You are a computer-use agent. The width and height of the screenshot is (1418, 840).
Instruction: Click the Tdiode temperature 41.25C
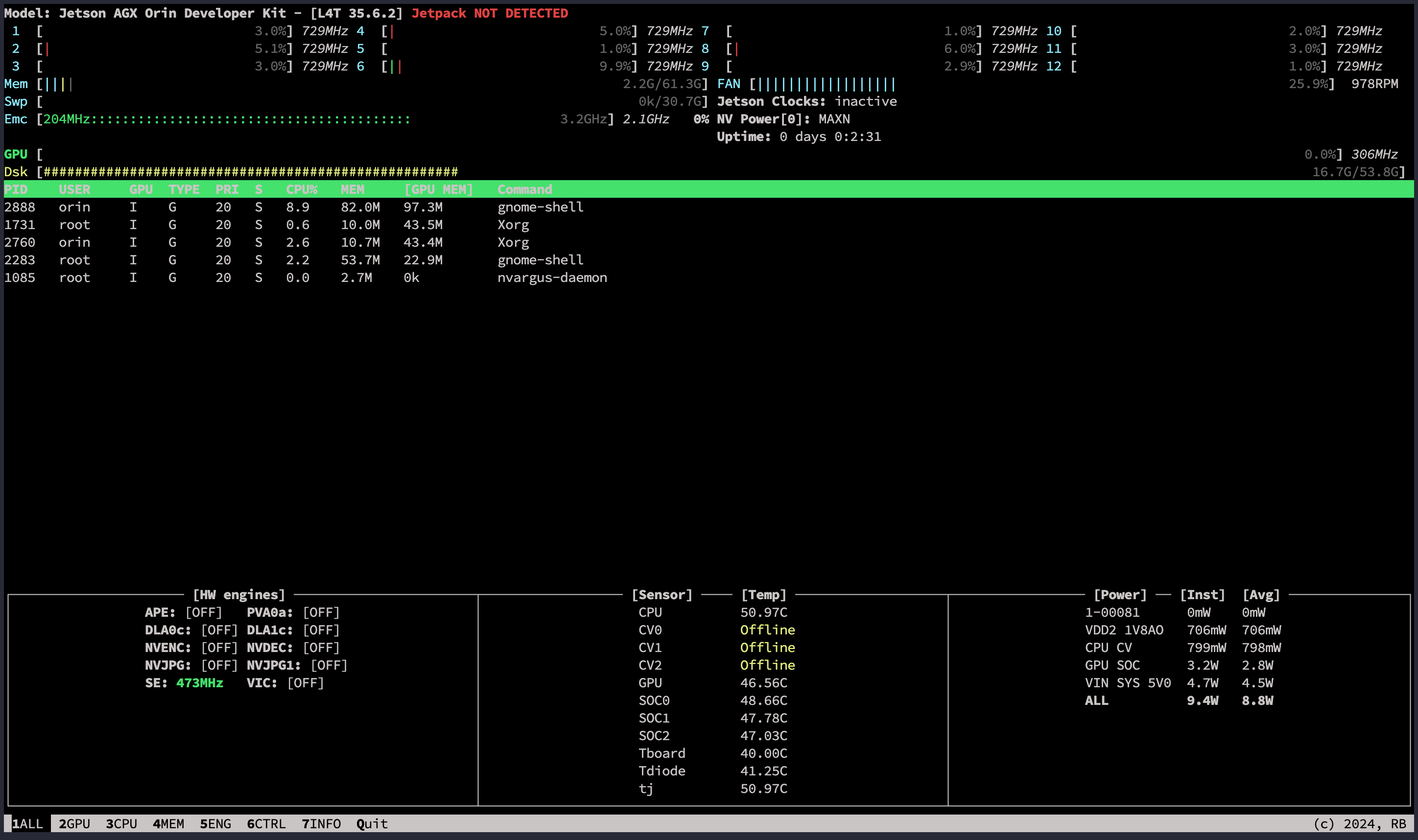point(764,771)
